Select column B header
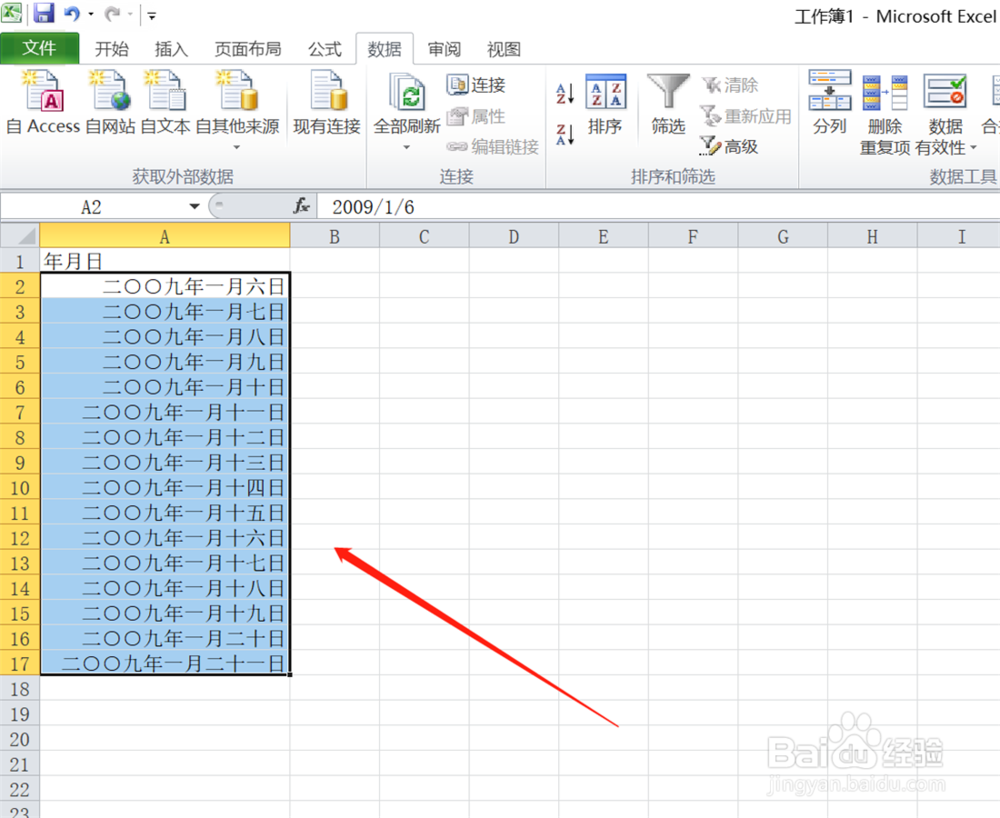The image size is (1000, 818). coord(334,237)
